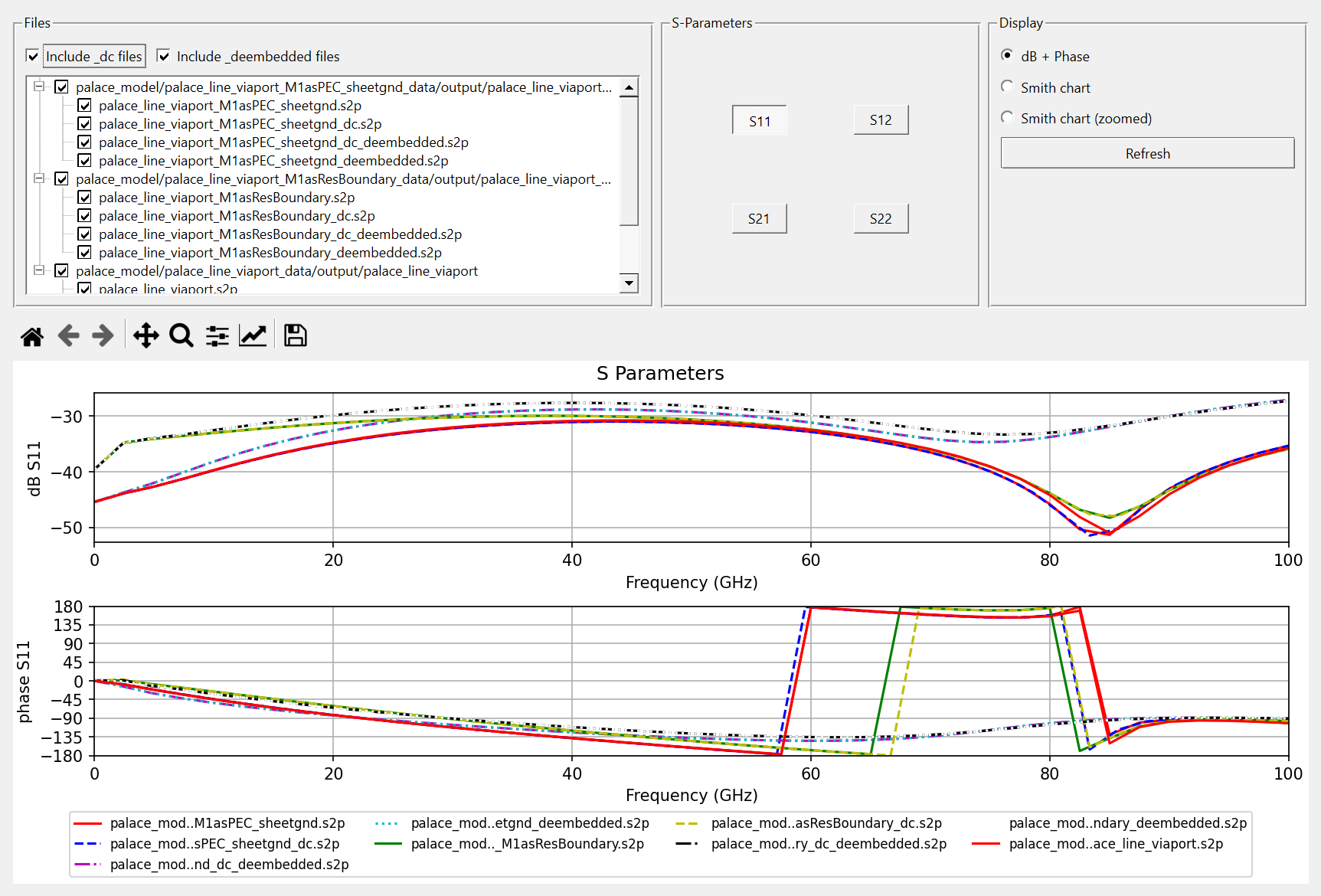1321x896 pixels.
Task: Click legend entry palace_mod..etgnd_deembedded.s2p
Action: 512,823
